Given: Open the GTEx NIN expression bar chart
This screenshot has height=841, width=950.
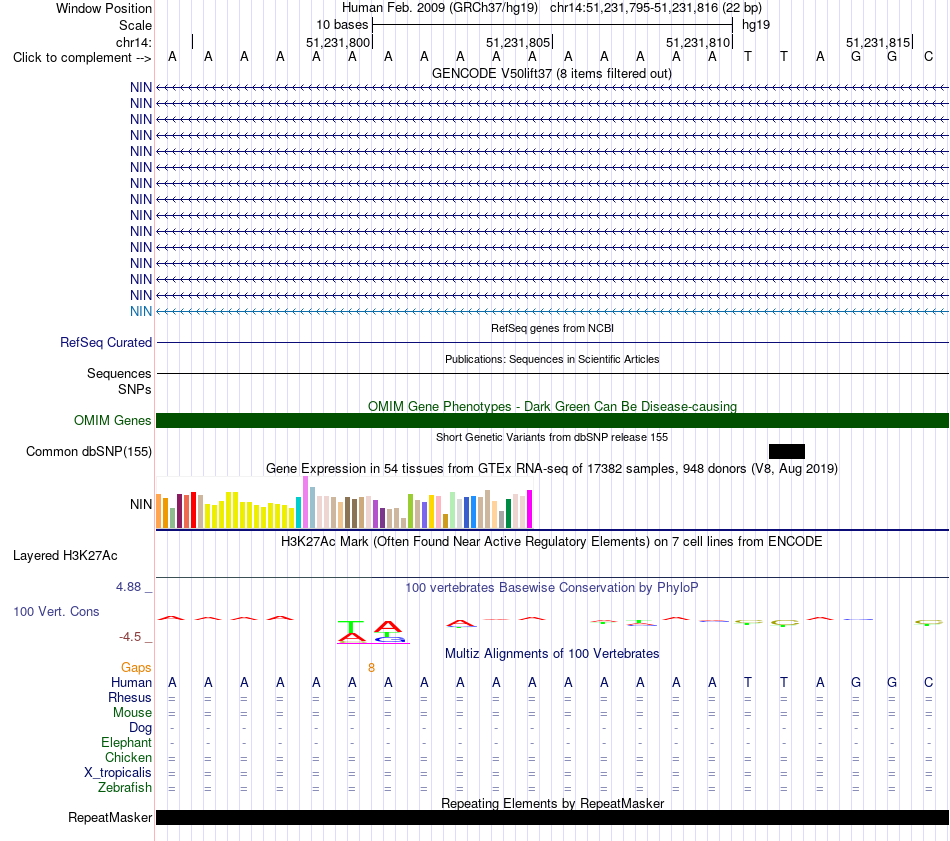Looking at the screenshot, I should pyautogui.click(x=344, y=502).
